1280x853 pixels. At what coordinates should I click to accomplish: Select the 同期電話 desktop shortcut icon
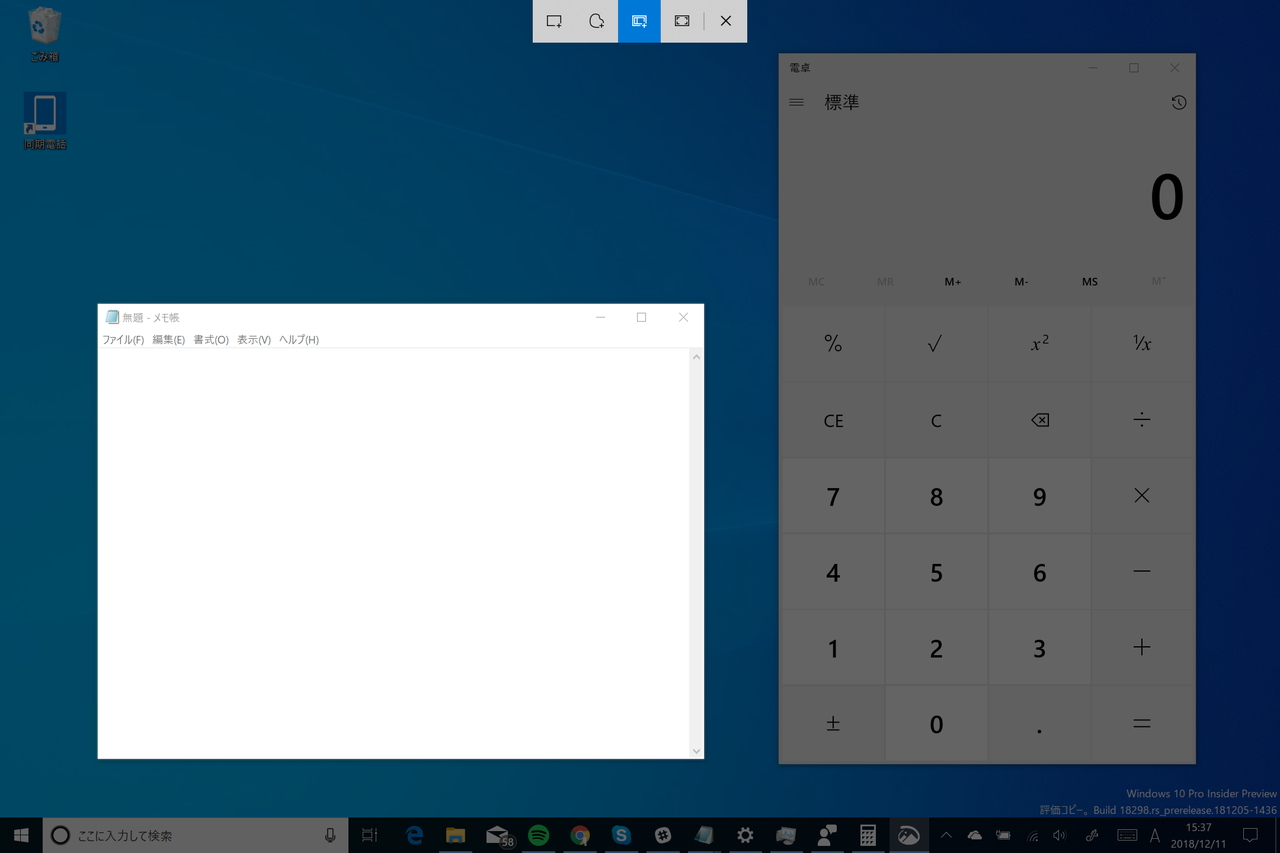point(45,121)
